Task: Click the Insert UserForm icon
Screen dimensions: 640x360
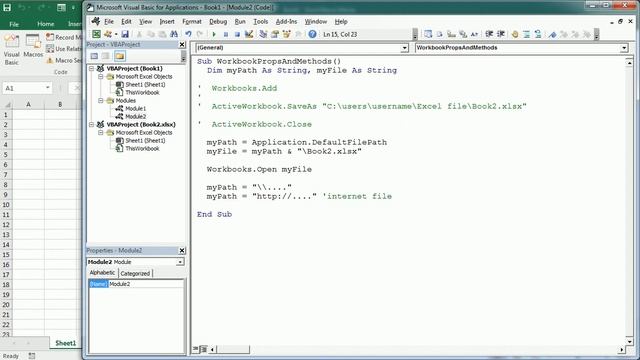Action: coord(108,34)
